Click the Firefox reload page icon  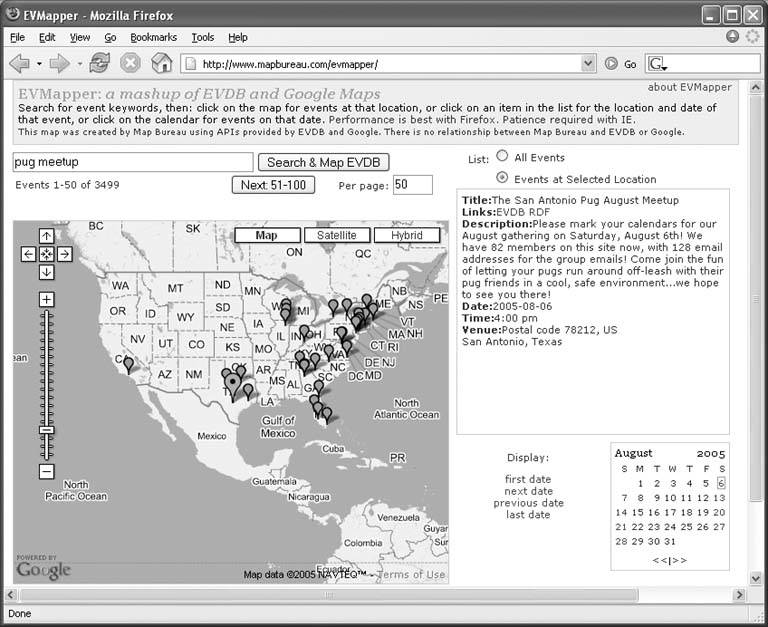[x=99, y=63]
